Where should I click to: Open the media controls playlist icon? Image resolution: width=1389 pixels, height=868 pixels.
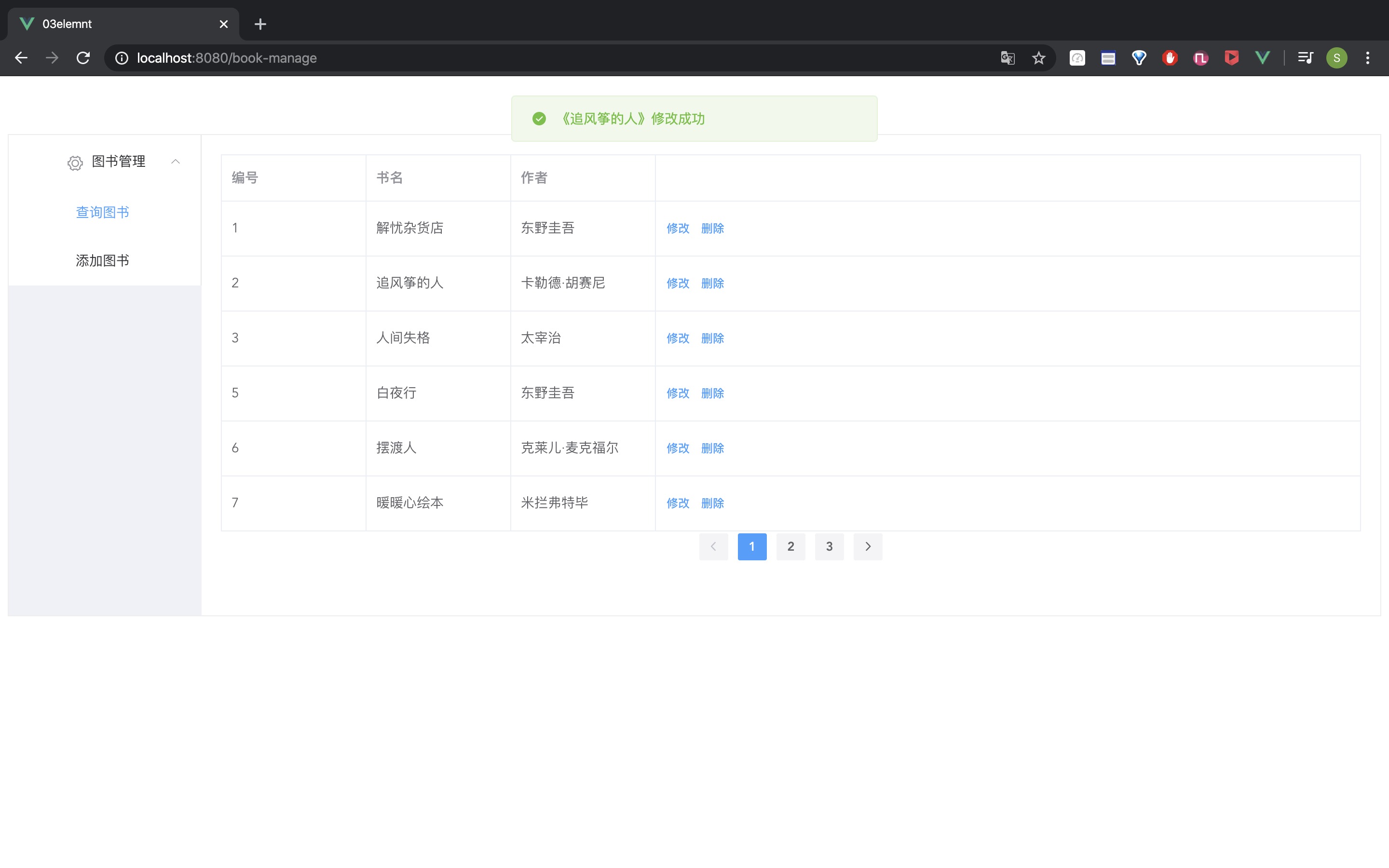[x=1305, y=58]
